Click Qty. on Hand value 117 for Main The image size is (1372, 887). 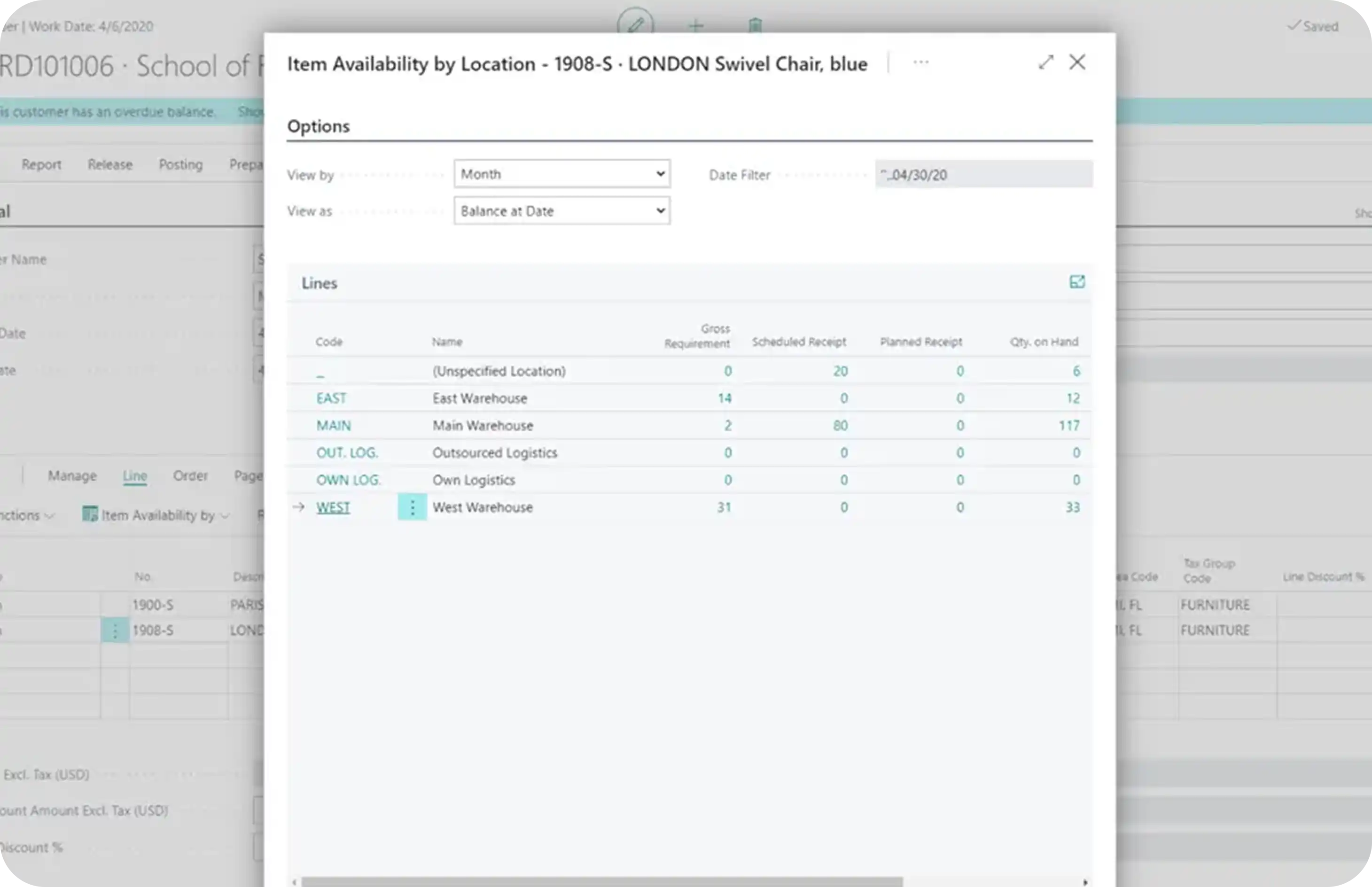point(1068,426)
